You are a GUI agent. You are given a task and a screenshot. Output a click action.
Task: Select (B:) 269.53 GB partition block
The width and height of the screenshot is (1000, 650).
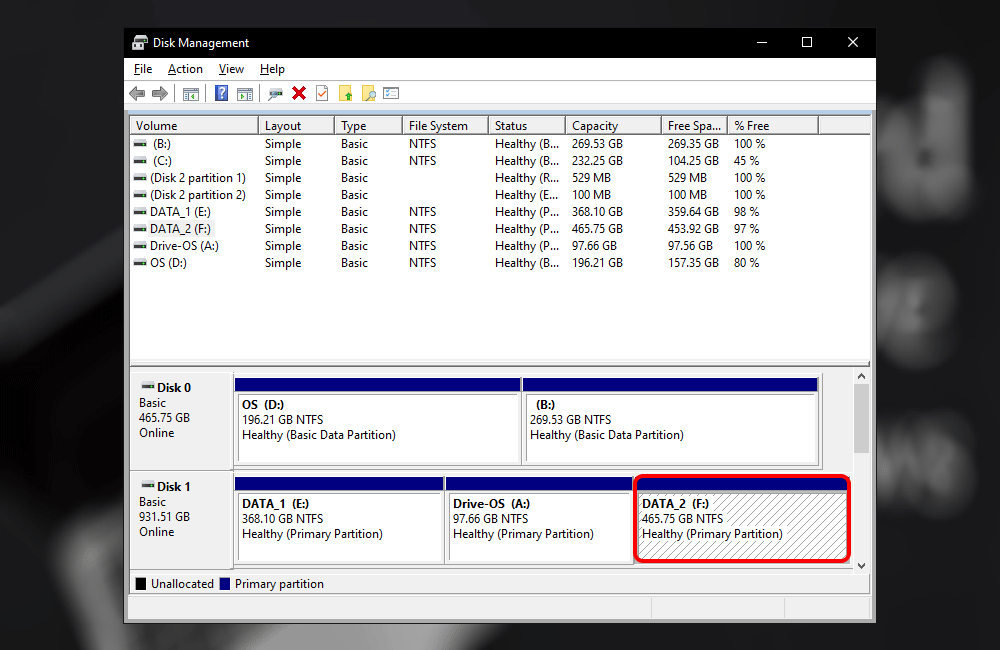click(670, 421)
